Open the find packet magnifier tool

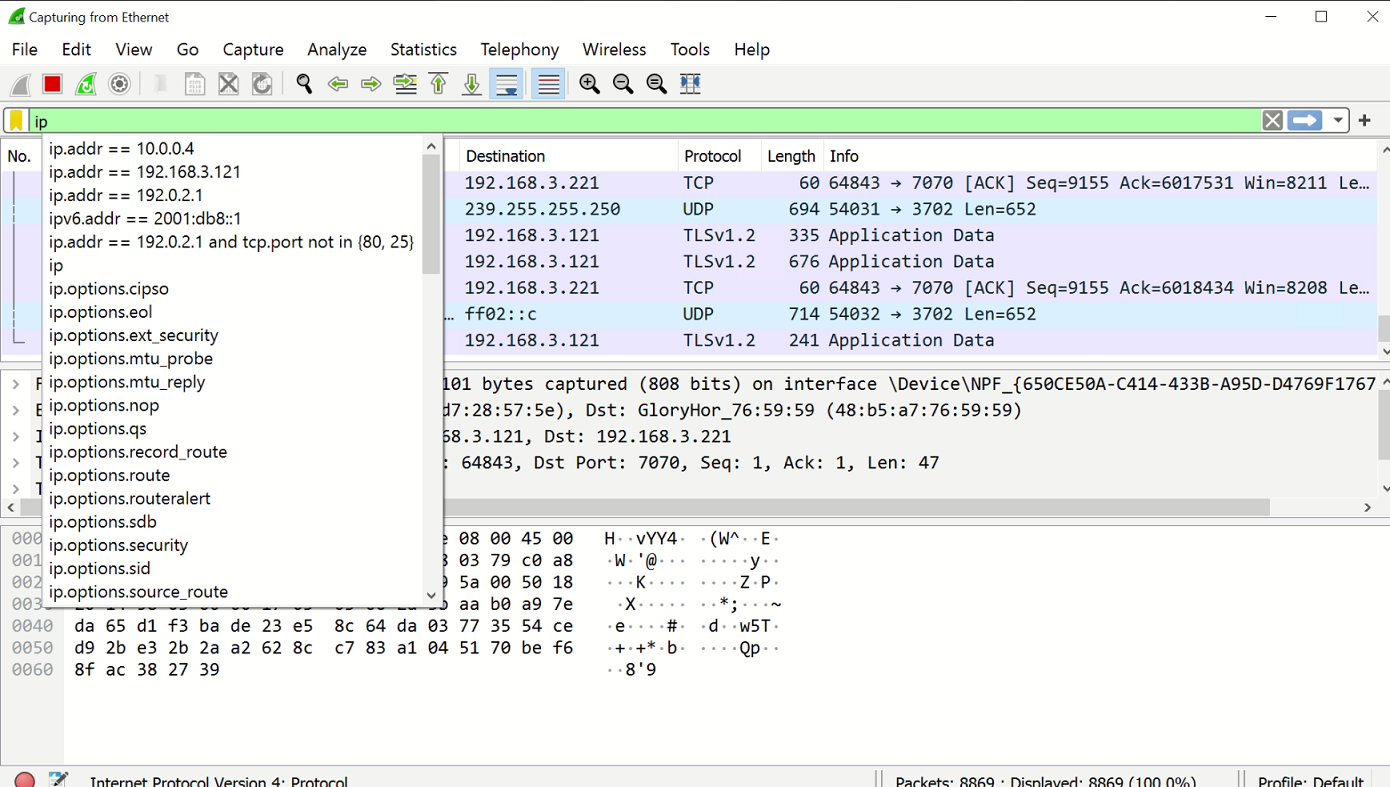305,84
